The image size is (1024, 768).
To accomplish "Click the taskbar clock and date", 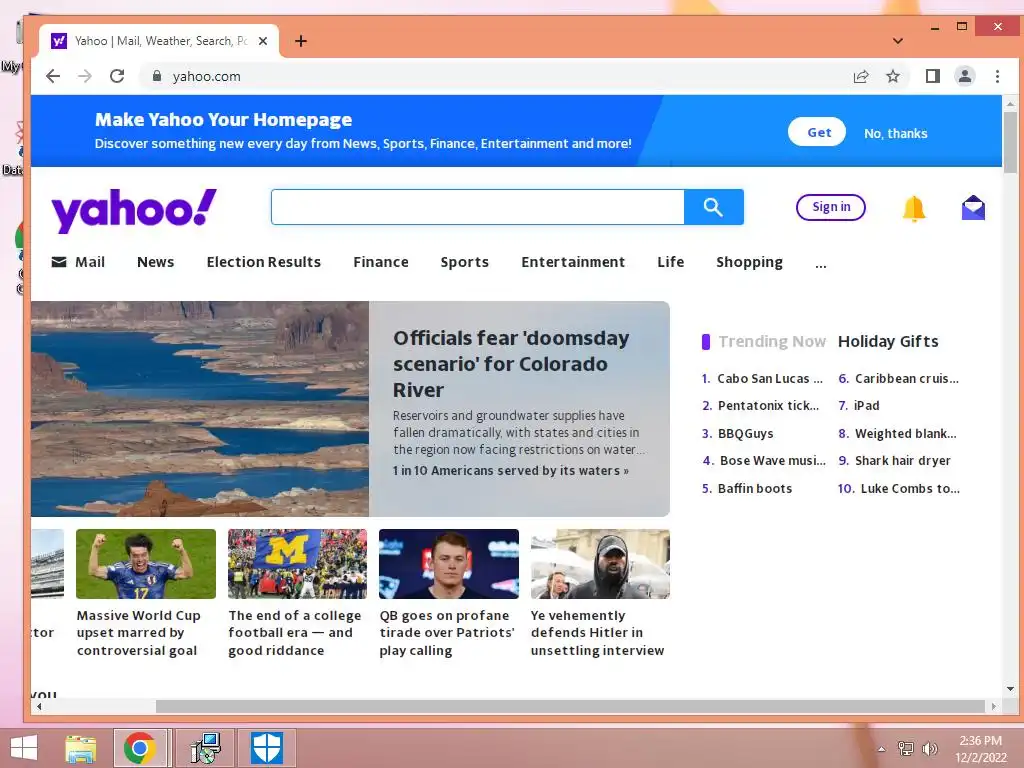I will tap(981, 749).
